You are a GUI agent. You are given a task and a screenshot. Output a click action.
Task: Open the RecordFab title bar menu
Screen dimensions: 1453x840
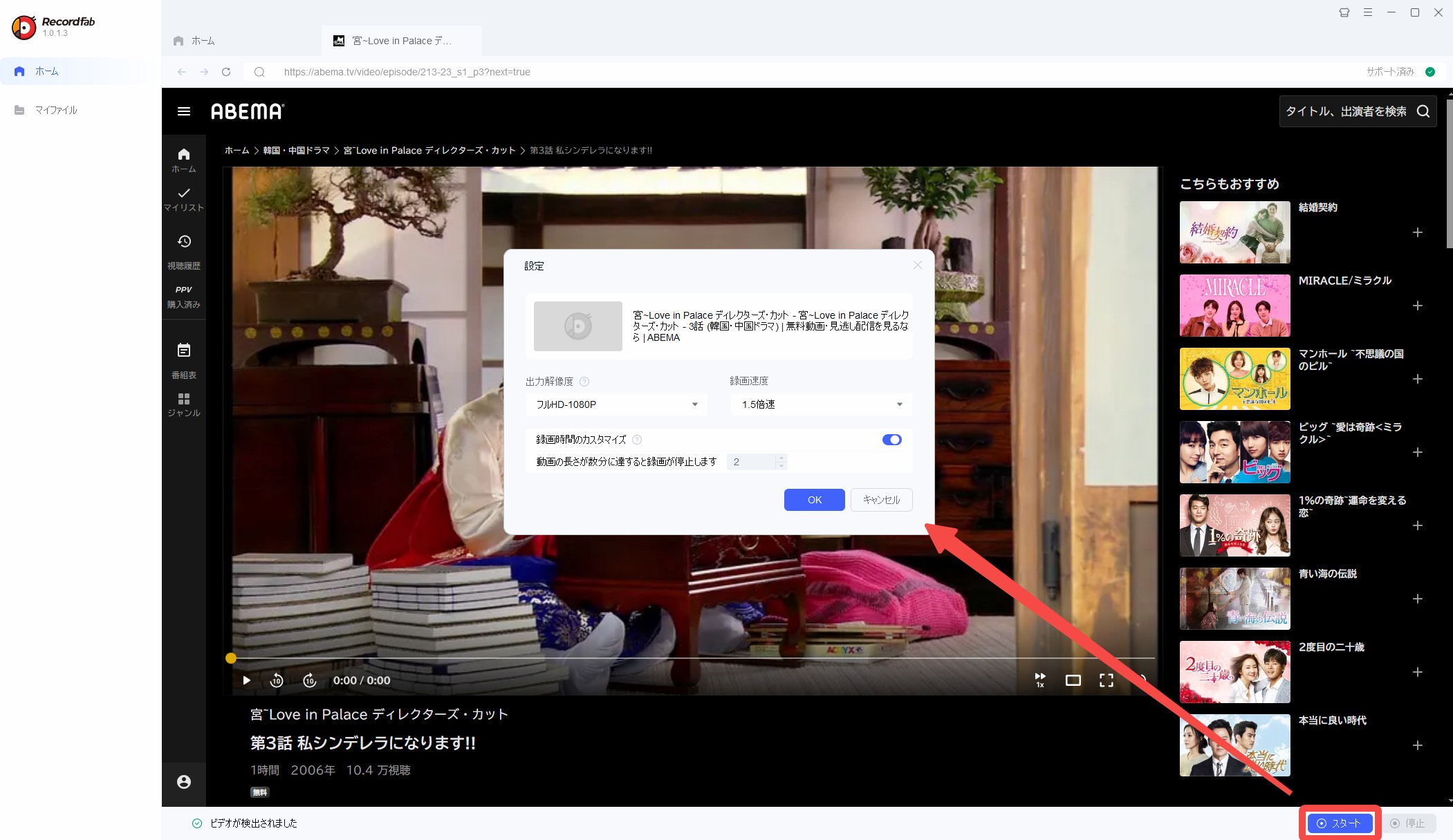(x=1368, y=12)
